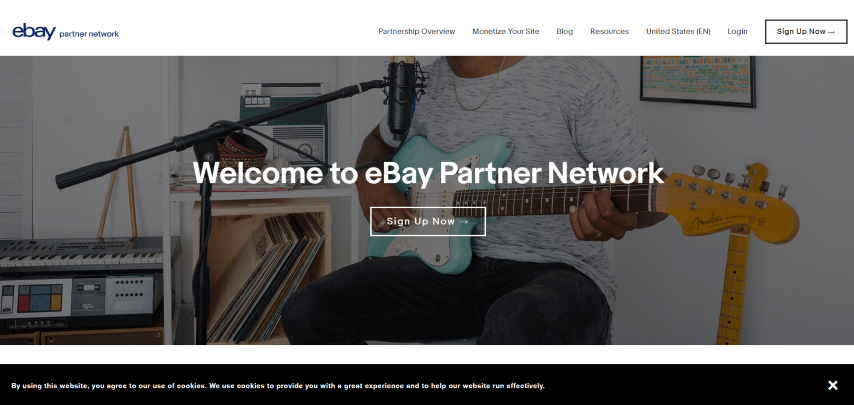This screenshot has height=405, width=854.
Task: Click the arrow icon in header Sign Up button
Action: pos(831,32)
